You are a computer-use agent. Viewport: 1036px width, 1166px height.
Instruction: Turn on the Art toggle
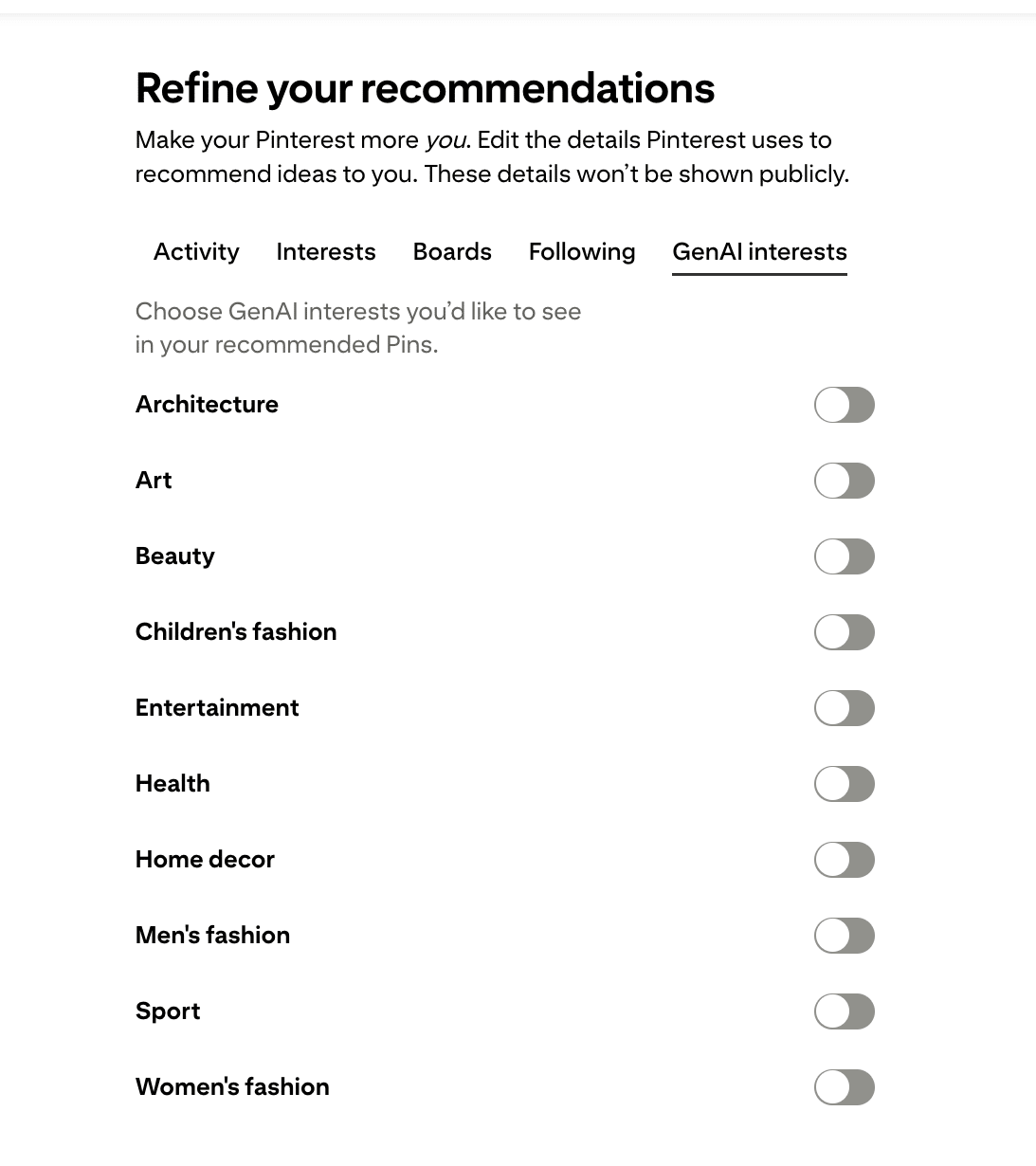coord(844,481)
